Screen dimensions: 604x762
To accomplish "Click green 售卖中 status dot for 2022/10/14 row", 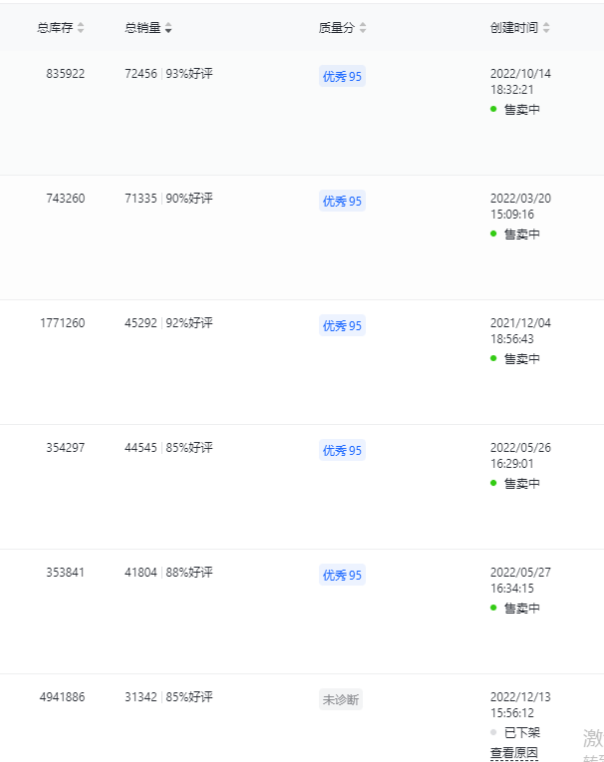I will 494,109.
